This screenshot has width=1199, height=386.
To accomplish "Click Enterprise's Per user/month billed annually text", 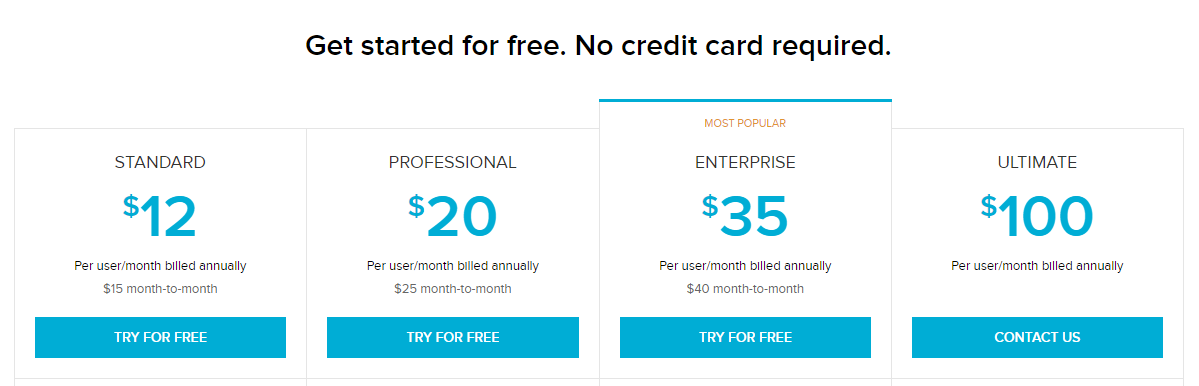I will pyautogui.click(x=746, y=266).
